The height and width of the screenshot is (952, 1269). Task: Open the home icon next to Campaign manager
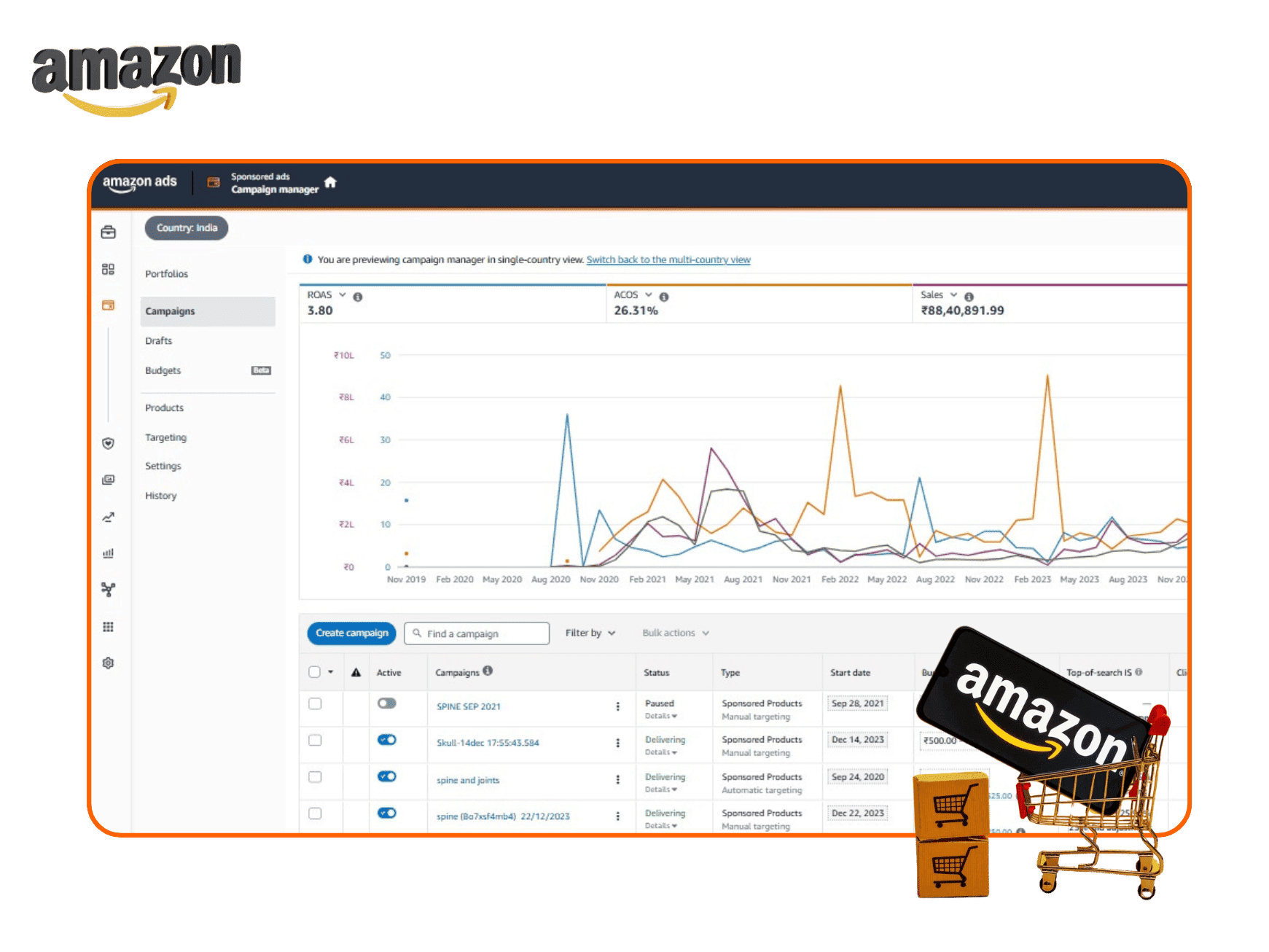click(330, 182)
